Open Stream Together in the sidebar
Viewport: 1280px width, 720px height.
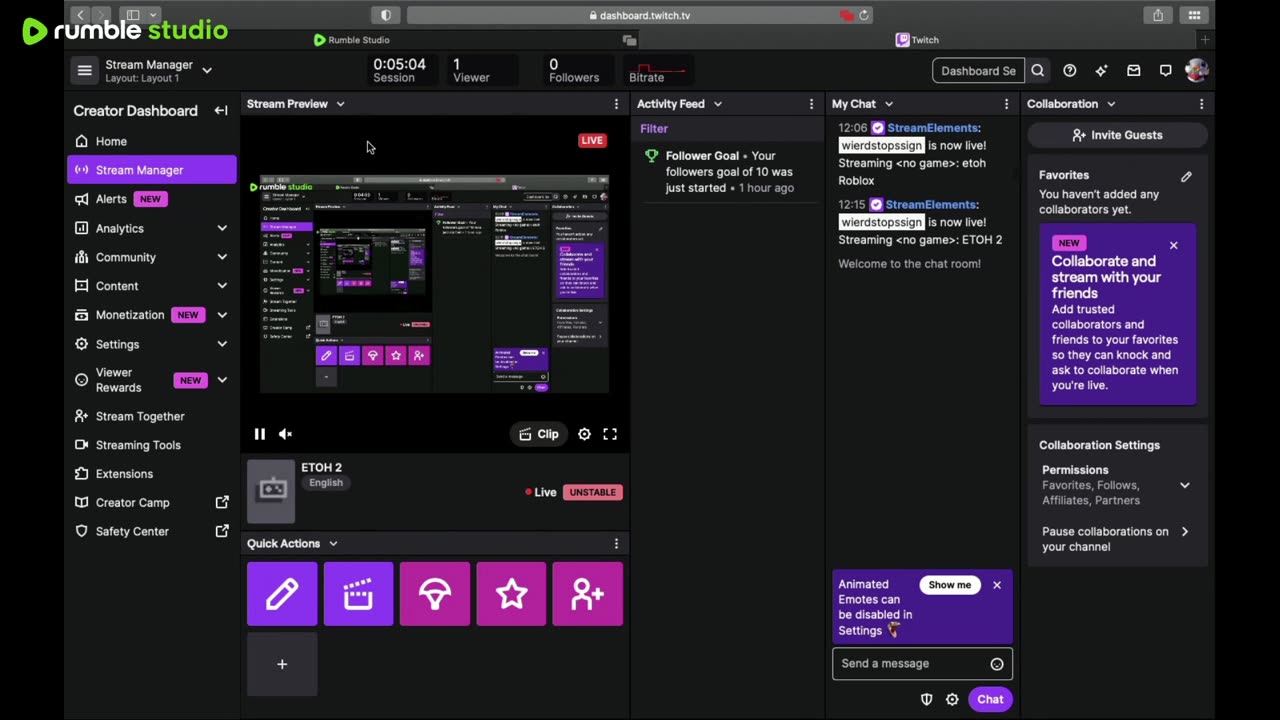(x=152, y=416)
